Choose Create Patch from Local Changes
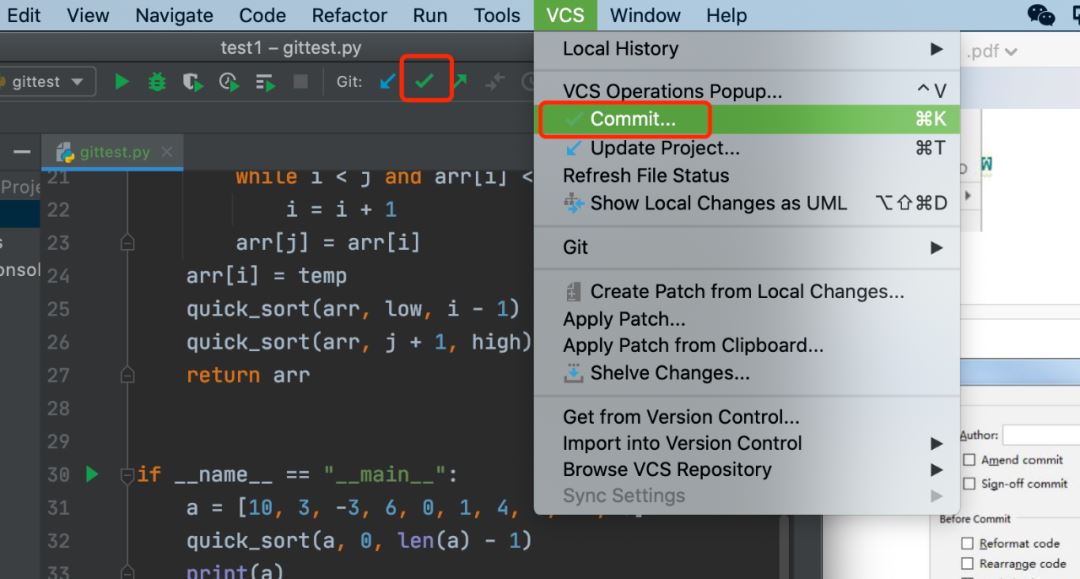 (747, 292)
